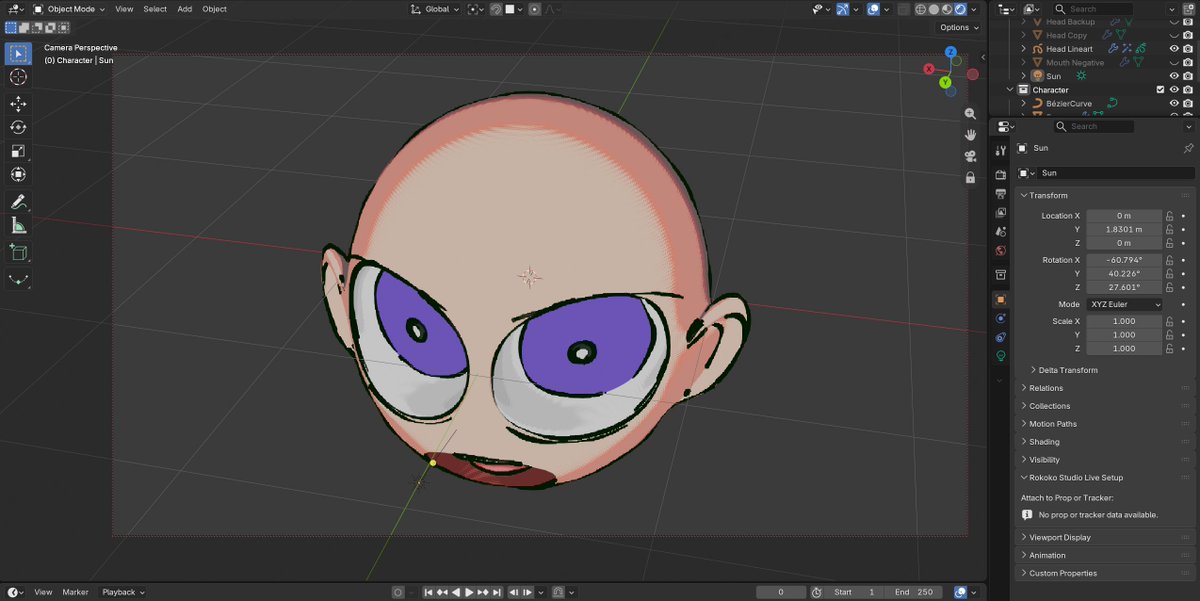
Task: Toggle visibility of the Sun object
Action: pos(1174,76)
